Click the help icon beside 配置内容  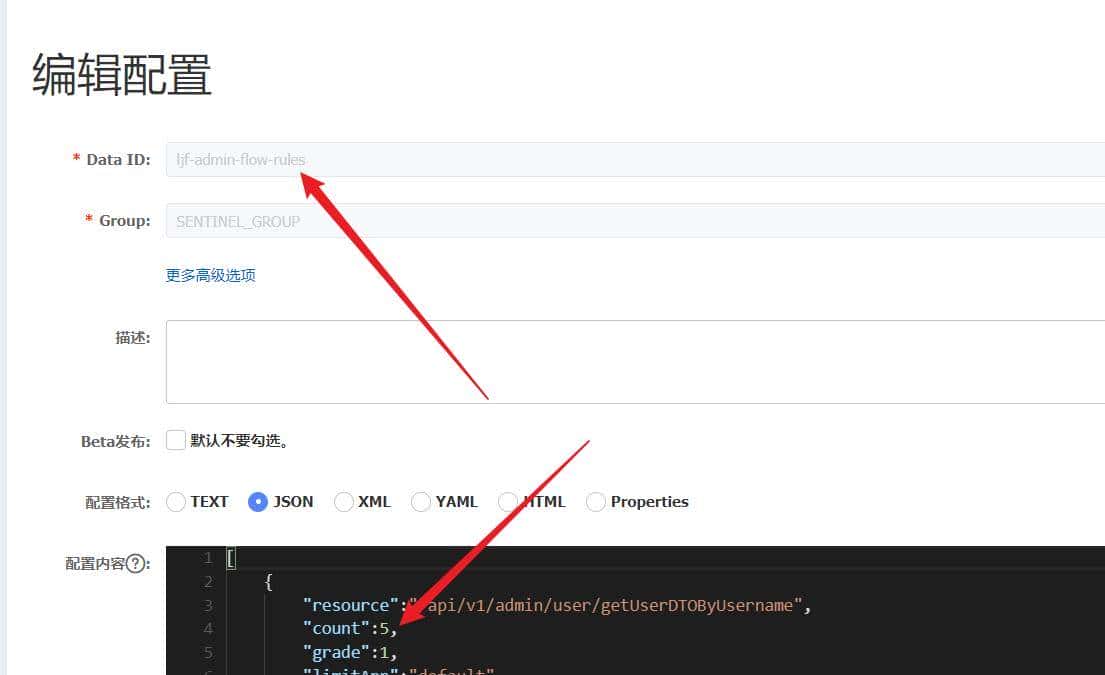[x=137, y=564]
